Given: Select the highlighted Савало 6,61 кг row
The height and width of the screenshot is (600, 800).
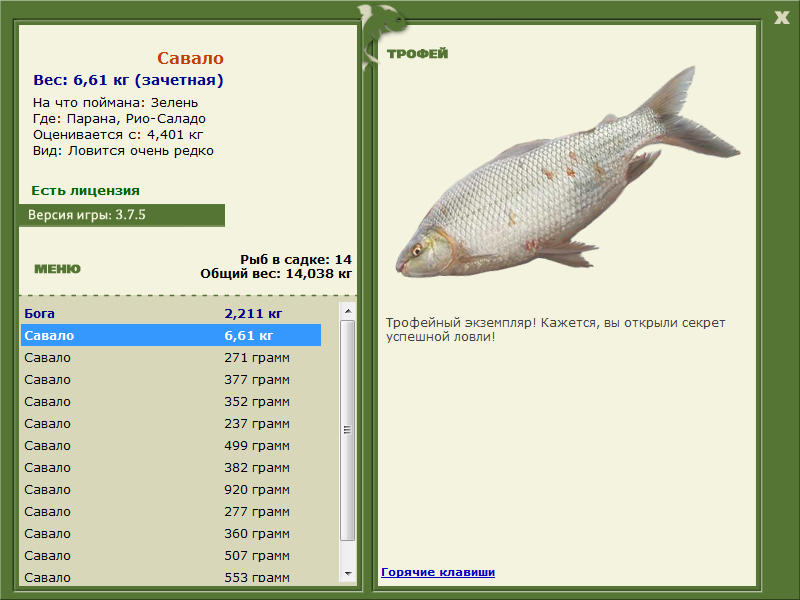Looking at the screenshot, I should point(171,335).
